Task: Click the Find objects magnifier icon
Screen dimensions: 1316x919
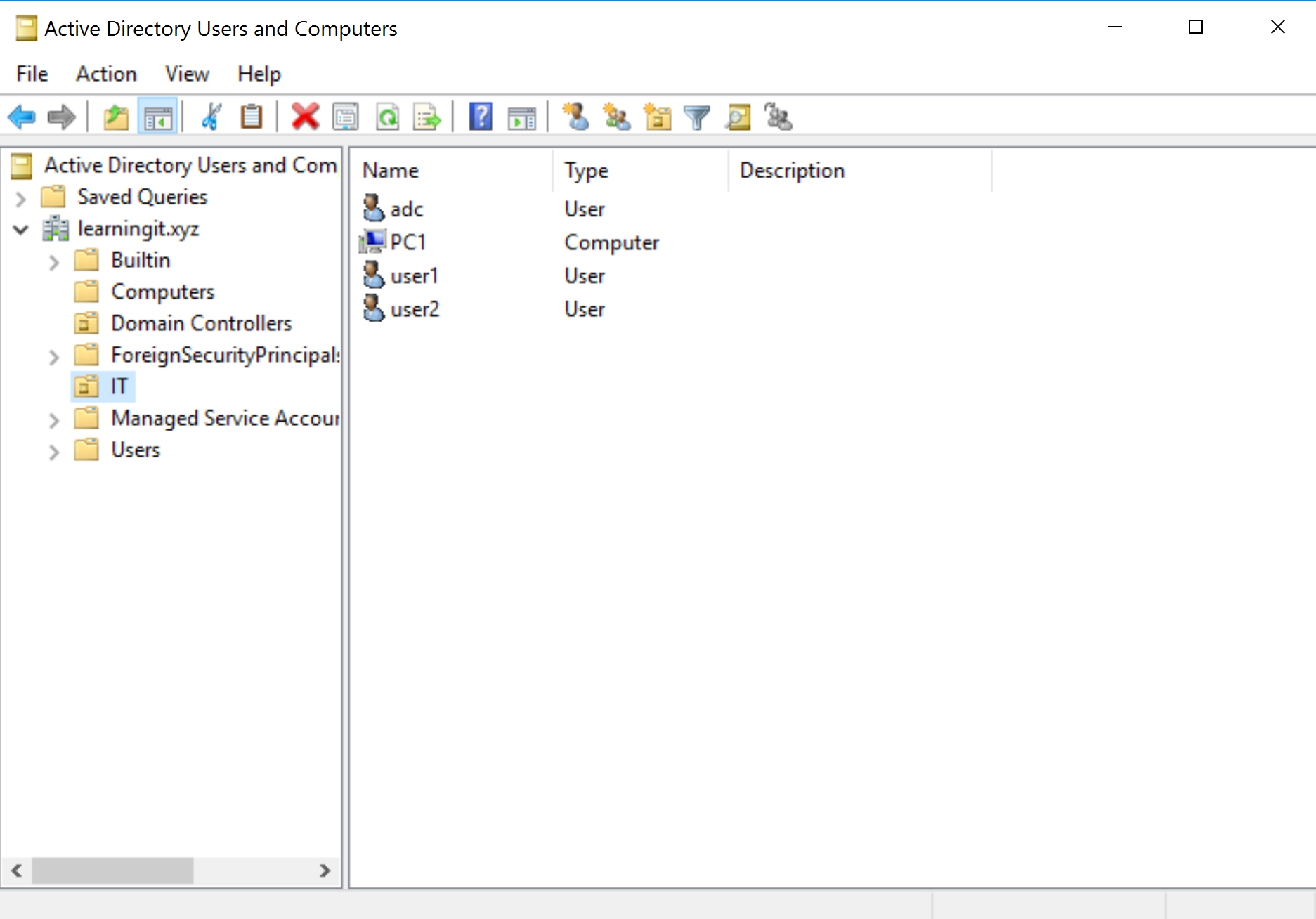Action: [738, 117]
